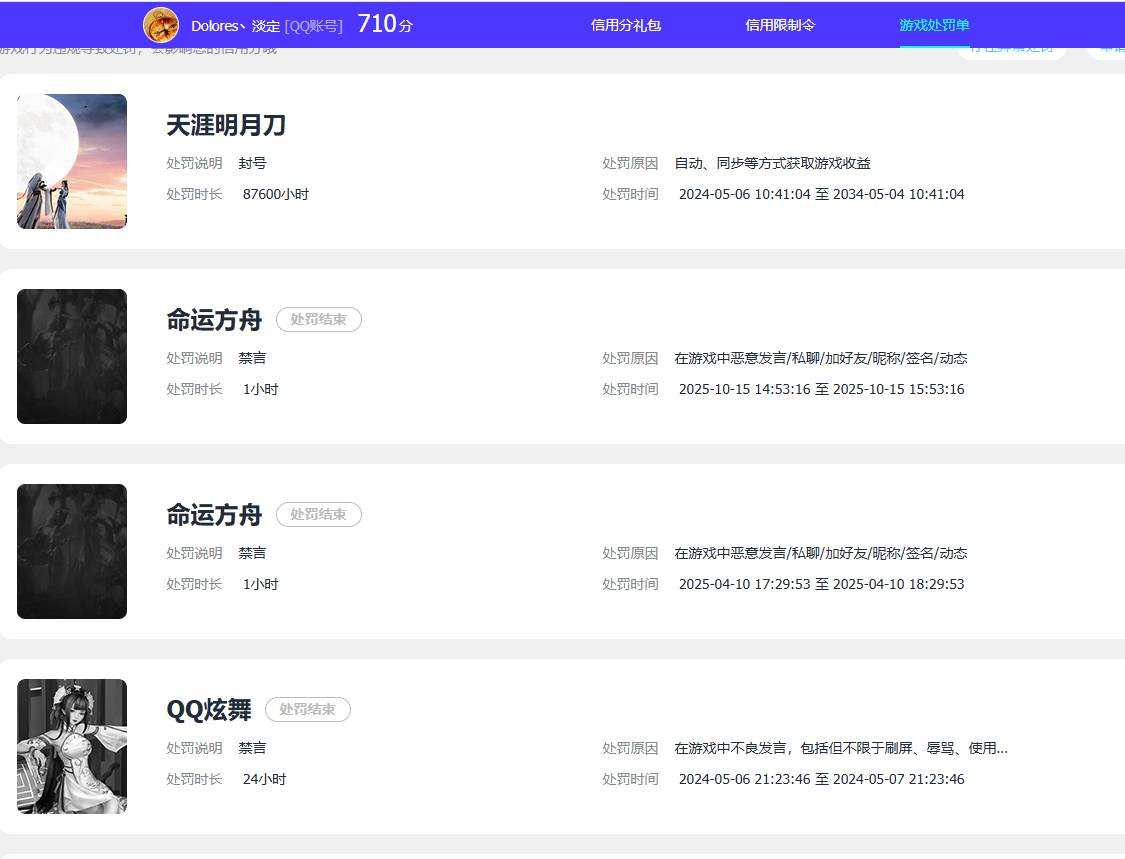
Task: Click reason 自动、同步等方式获取游戏收益
Action: [772, 164]
